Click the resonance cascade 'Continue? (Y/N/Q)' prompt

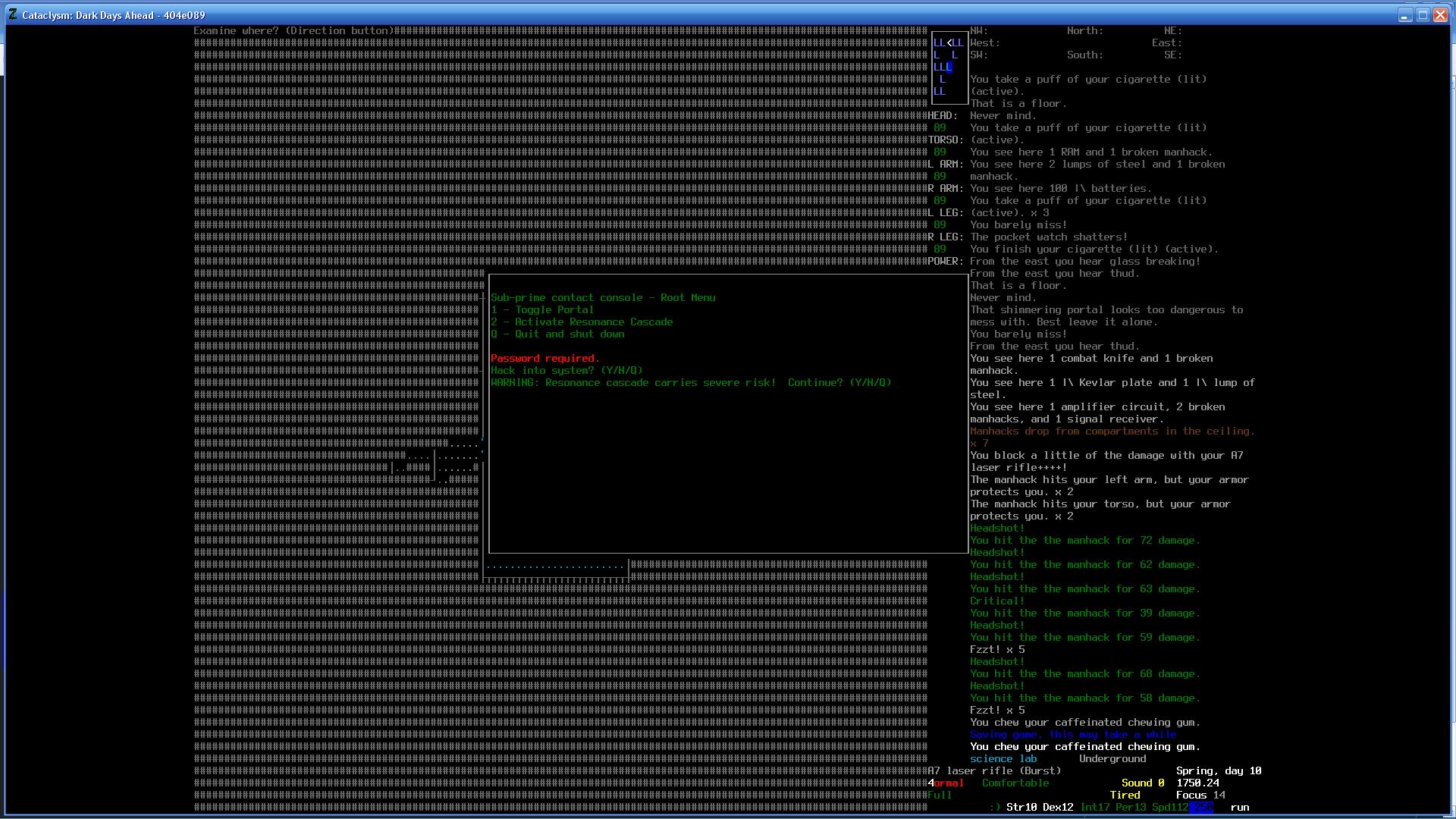pyautogui.click(x=839, y=383)
